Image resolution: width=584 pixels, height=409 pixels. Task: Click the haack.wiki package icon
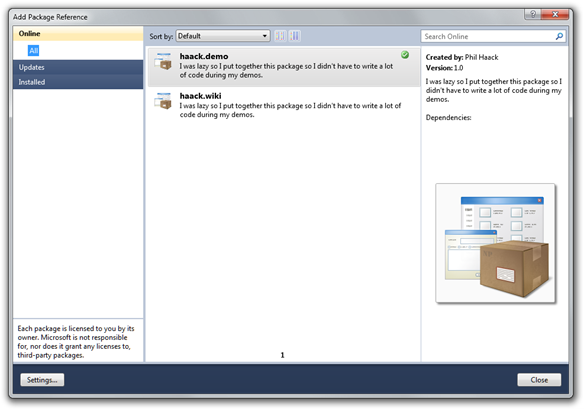click(x=163, y=101)
